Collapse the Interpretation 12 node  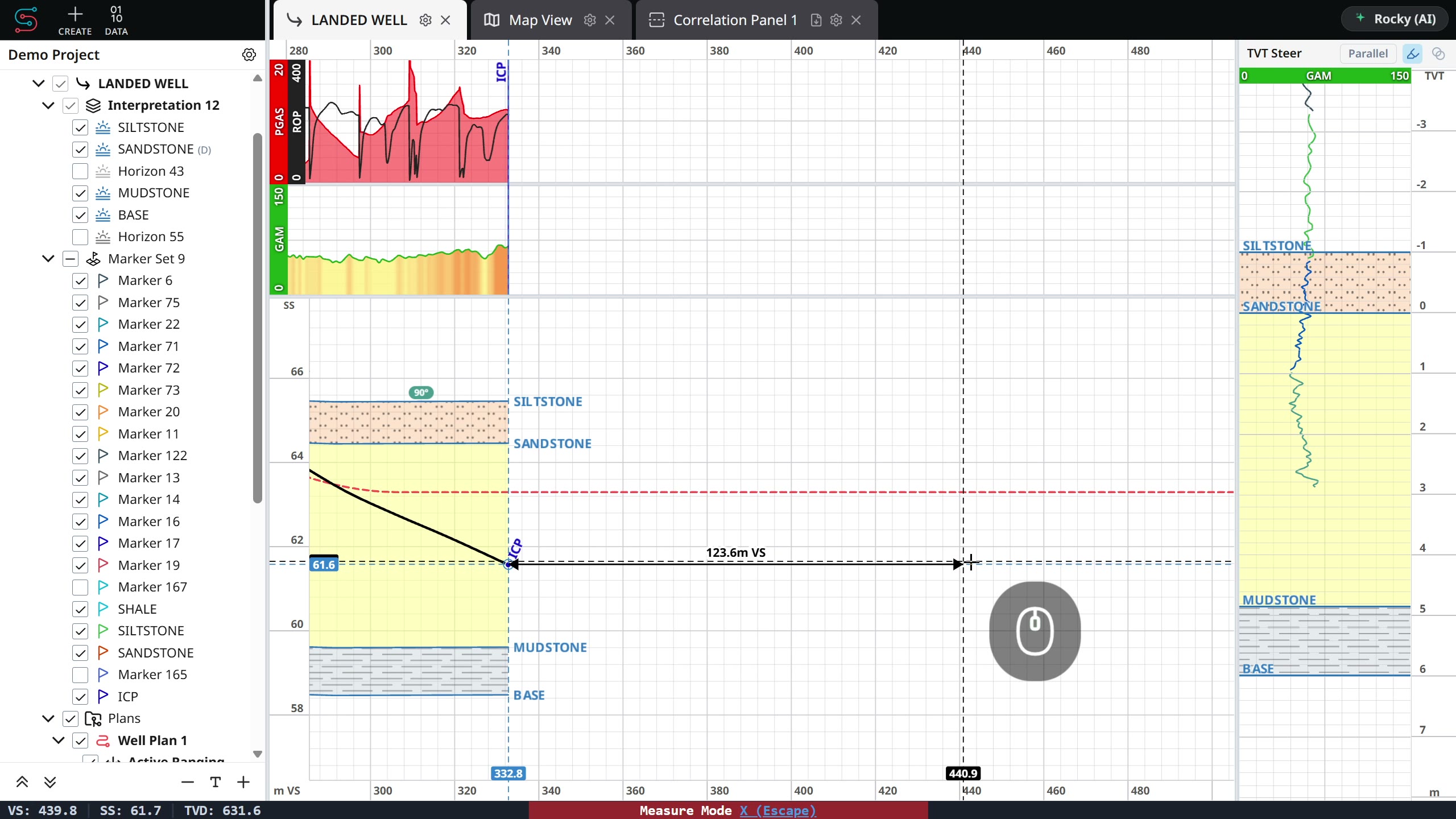click(x=48, y=105)
